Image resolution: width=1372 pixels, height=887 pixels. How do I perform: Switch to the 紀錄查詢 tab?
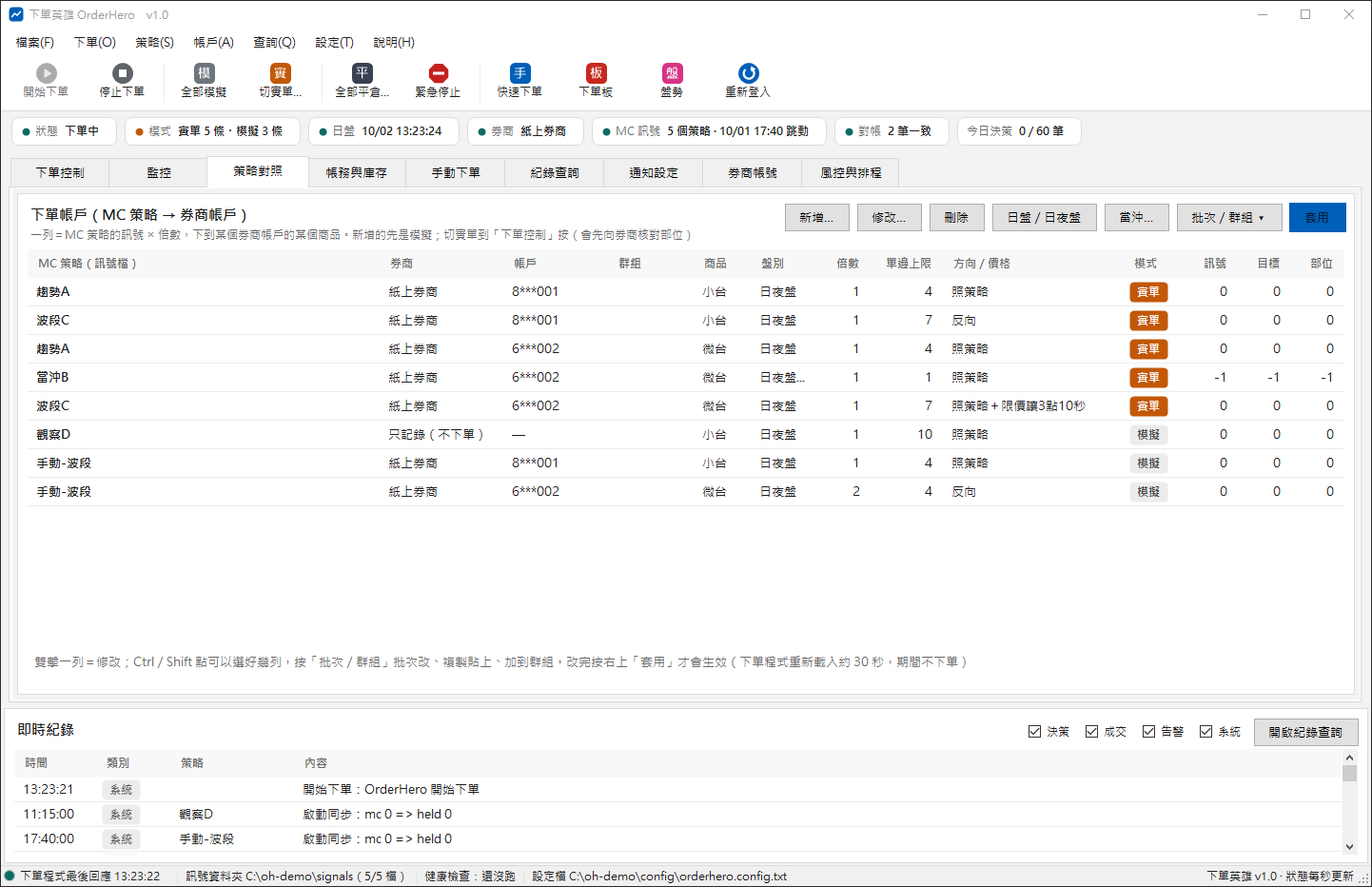pos(555,172)
